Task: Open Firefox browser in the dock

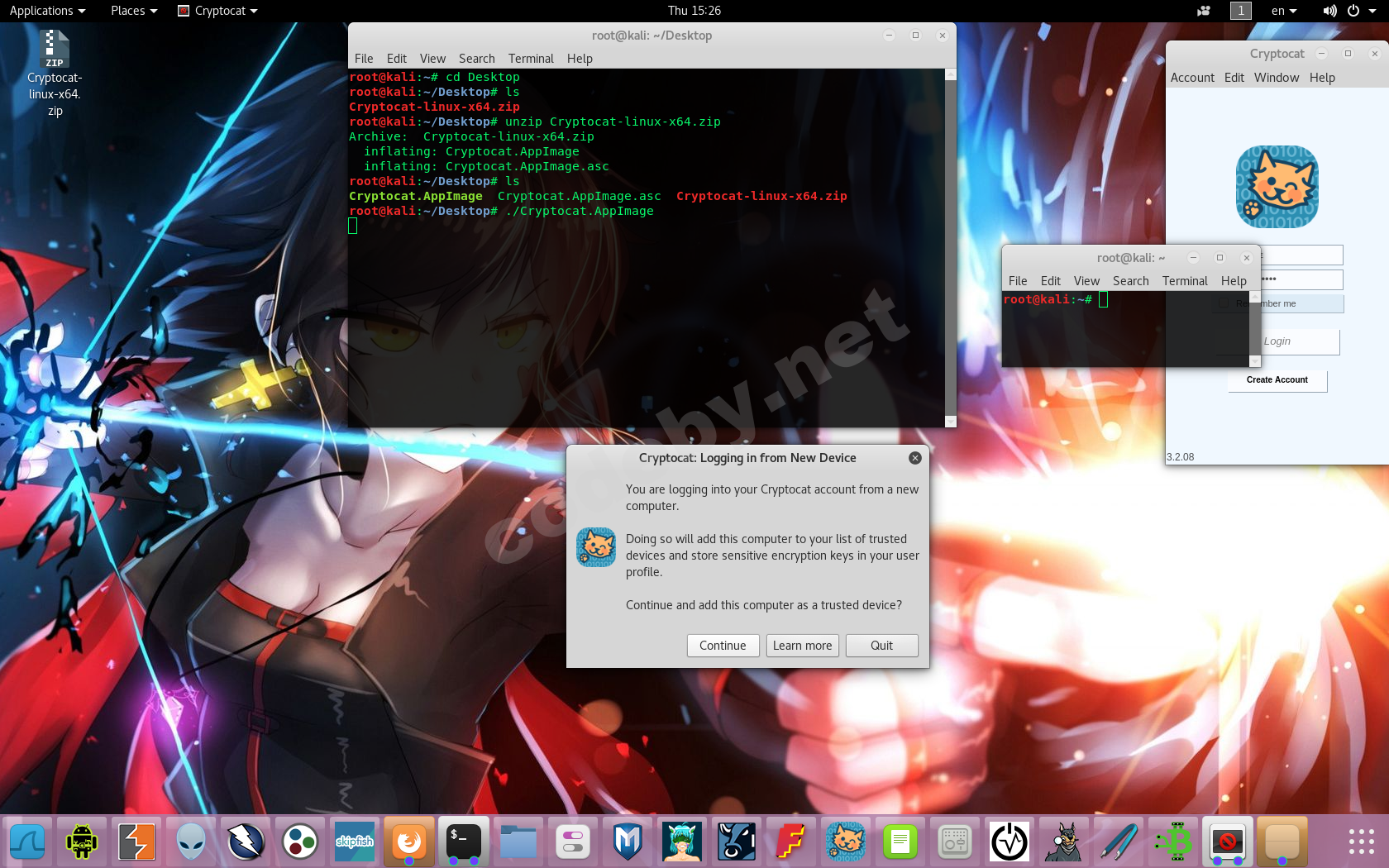Action: (x=408, y=842)
